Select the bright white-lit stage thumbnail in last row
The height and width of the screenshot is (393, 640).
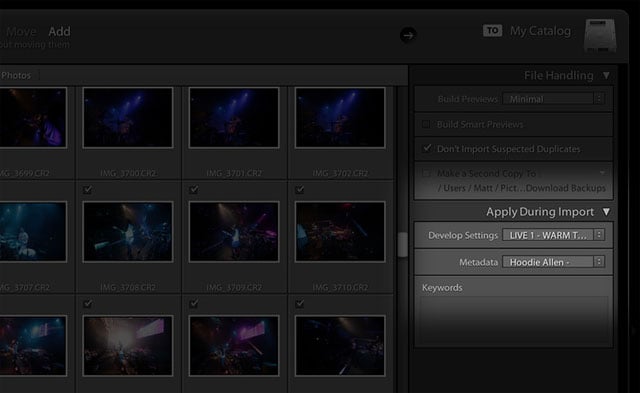click(128, 346)
